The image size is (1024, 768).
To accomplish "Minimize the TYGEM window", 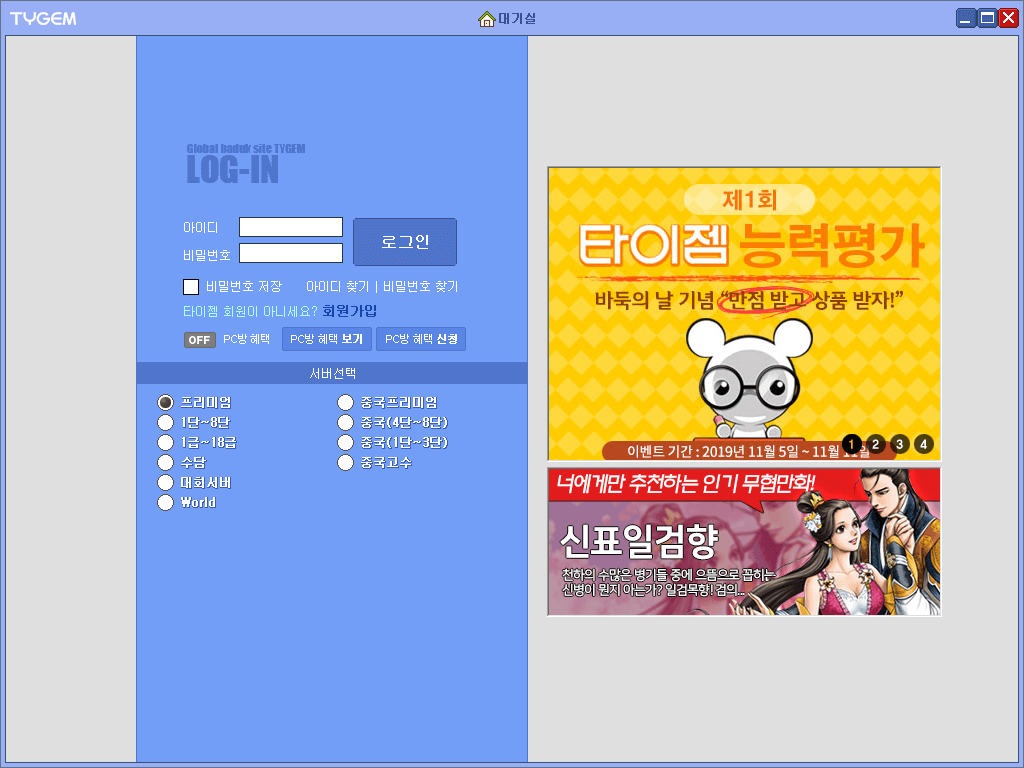I will [x=967, y=18].
